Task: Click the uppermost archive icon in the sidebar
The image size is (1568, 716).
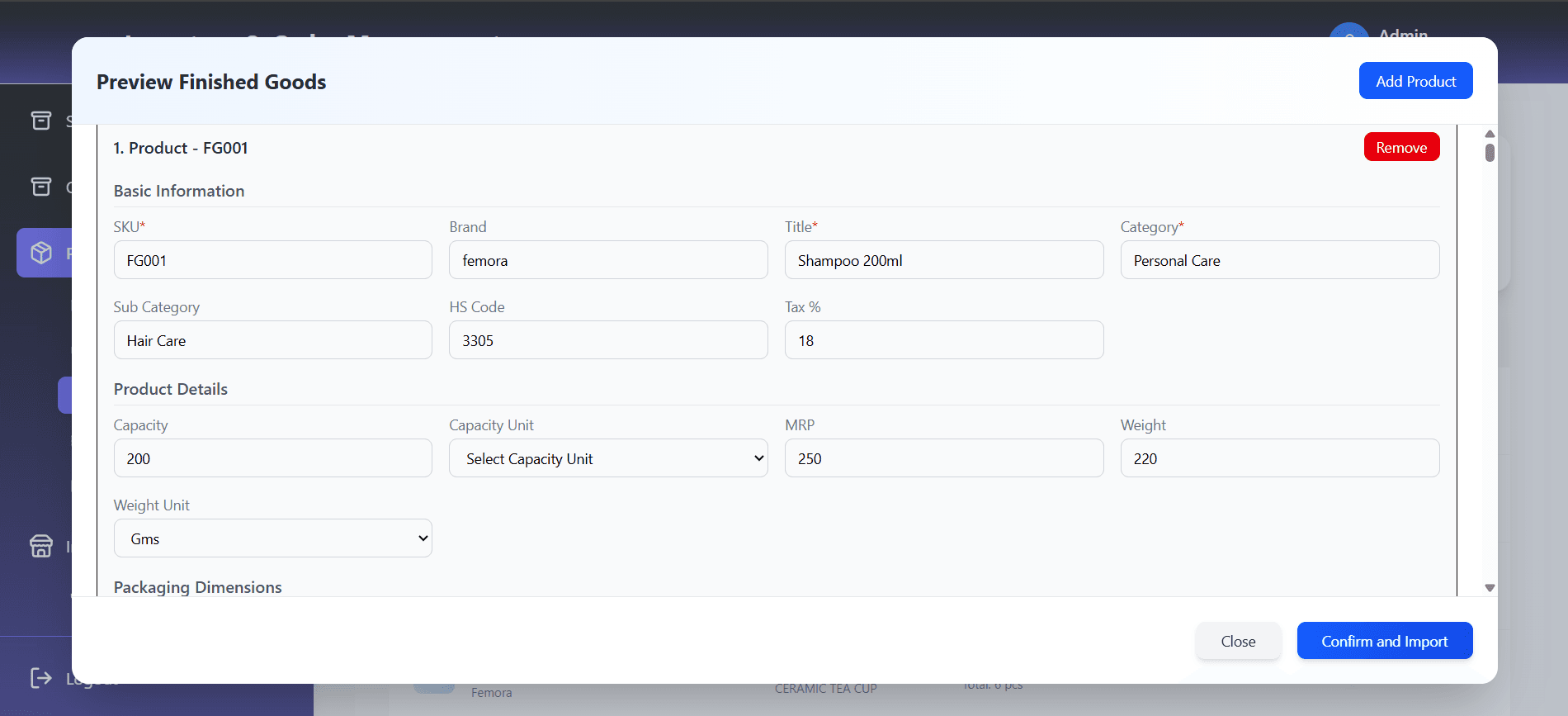Action: (x=41, y=121)
